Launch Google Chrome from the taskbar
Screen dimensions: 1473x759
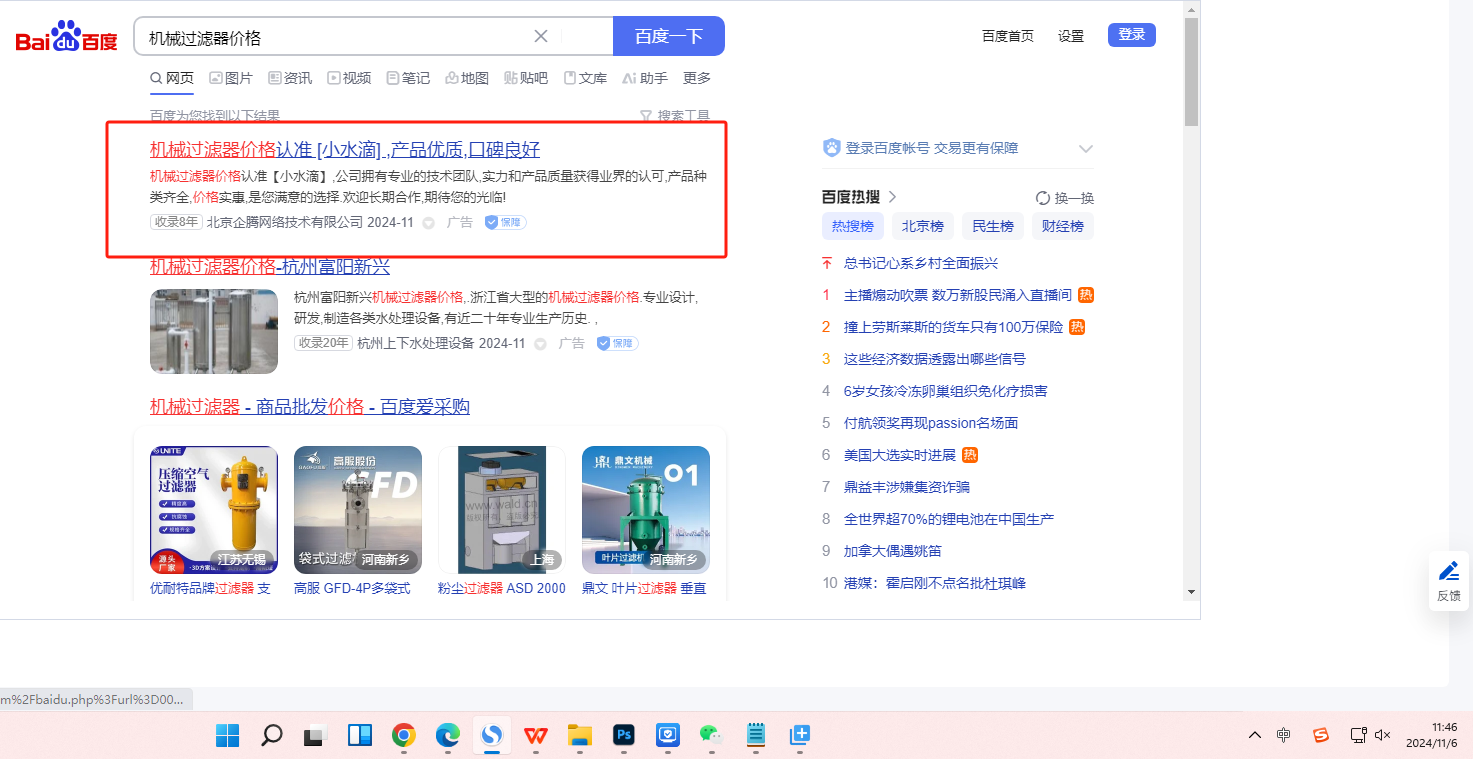click(x=404, y=736)
